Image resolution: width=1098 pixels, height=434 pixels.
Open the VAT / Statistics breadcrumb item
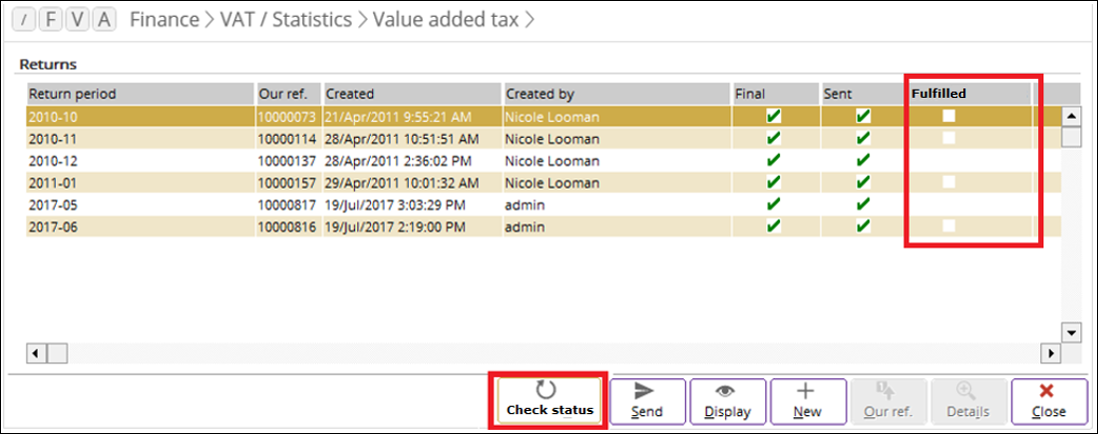click(286, 20)
